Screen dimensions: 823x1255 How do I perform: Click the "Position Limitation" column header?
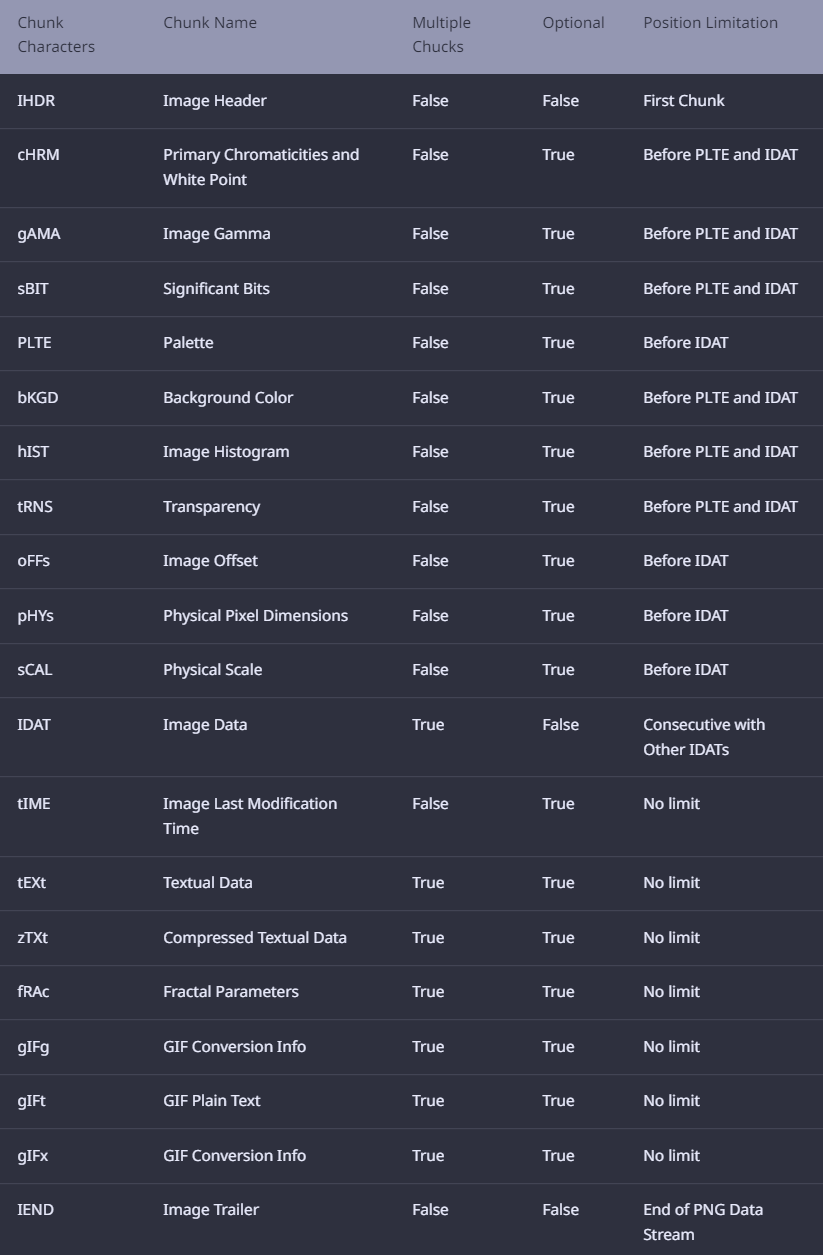(710, 23)
